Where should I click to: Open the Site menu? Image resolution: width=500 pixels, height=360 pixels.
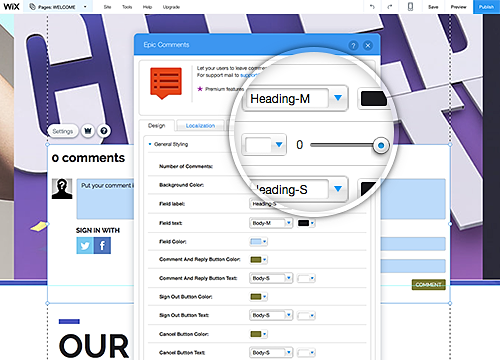(107, 7)
